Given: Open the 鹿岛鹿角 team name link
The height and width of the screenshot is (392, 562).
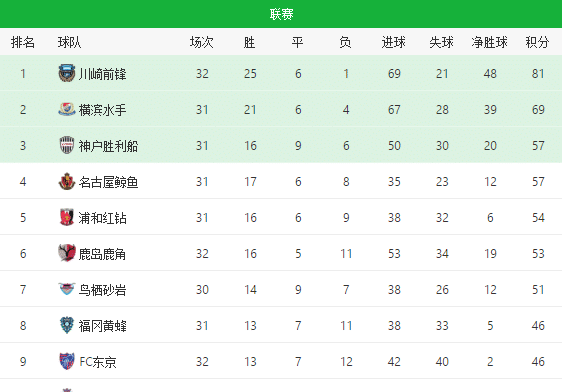Looking at the screenshot, I should [x=102, y=254].
